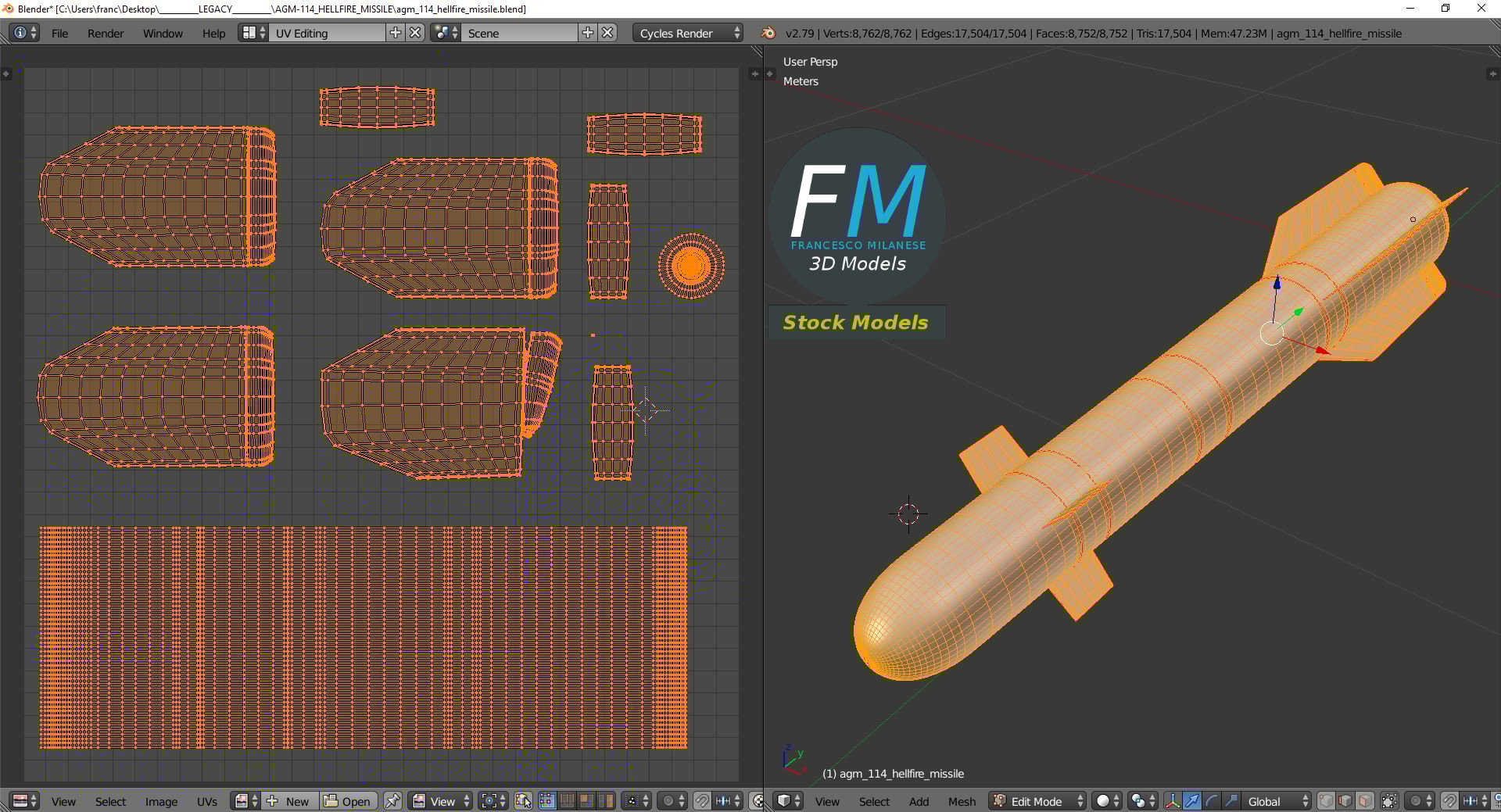Pin the image in the UV editor
The height and width of the screenshot is (812, 1501).
(392, 801)
